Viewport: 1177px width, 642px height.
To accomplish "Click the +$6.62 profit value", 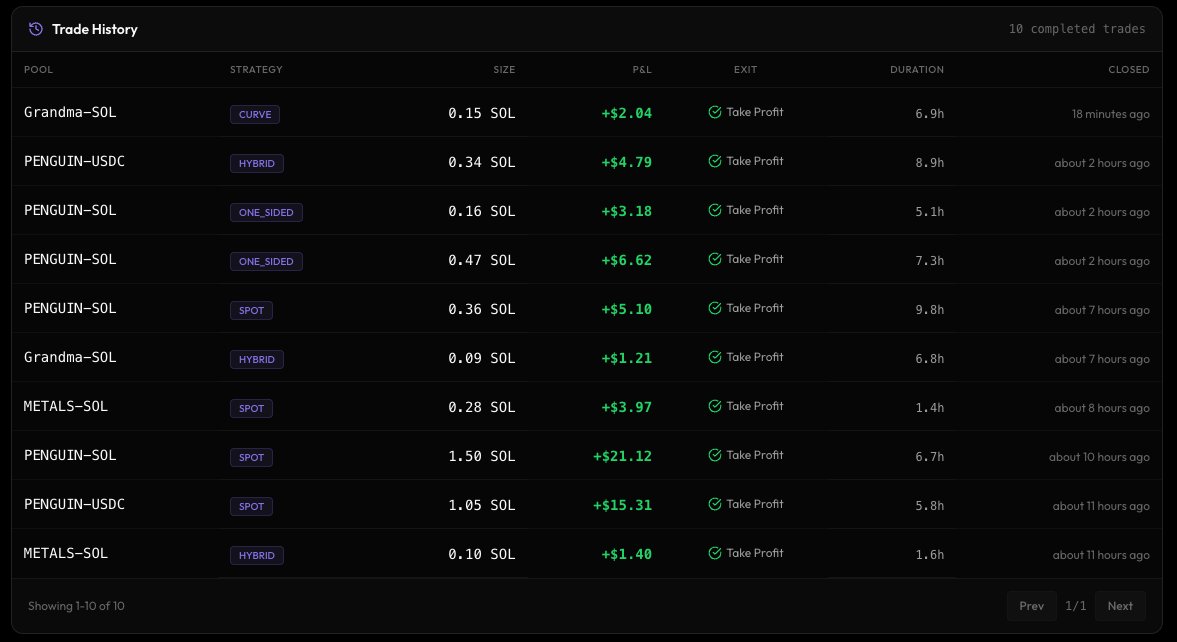I will point(626,261).
